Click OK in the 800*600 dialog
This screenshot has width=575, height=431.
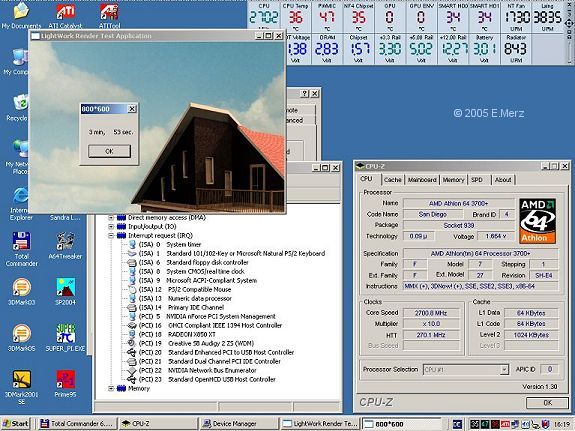109,151
